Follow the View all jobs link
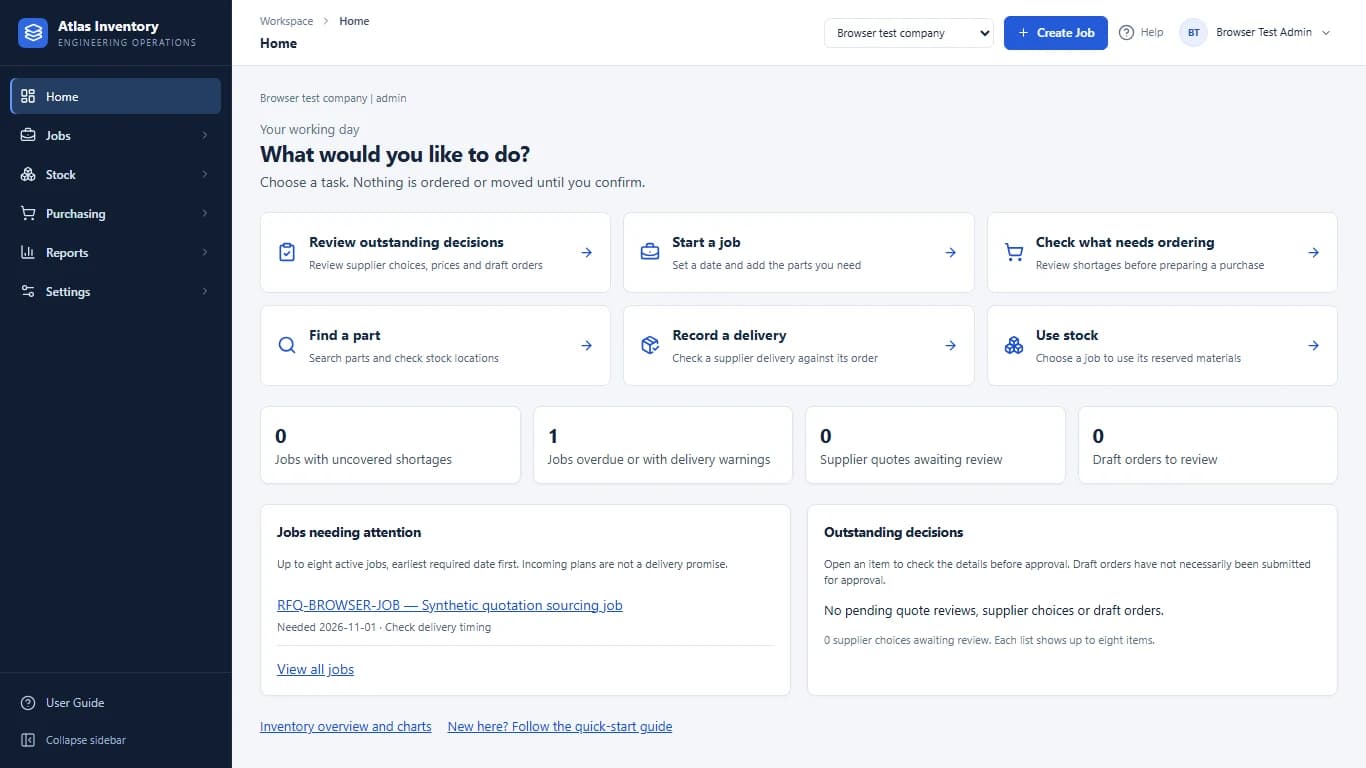The image size is (1366, 768). point(315,669)
